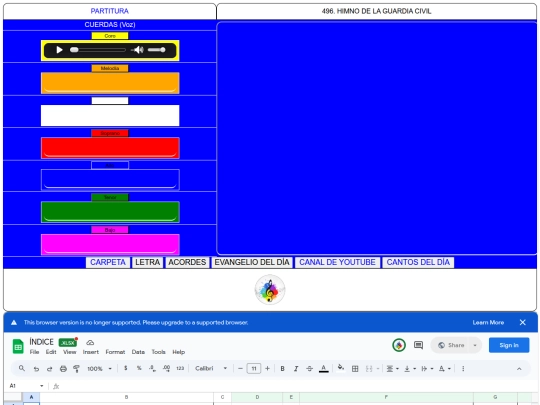Expand the Share options dropdown arrow
This screenshot has height=405, width=540.
point(475,345)
